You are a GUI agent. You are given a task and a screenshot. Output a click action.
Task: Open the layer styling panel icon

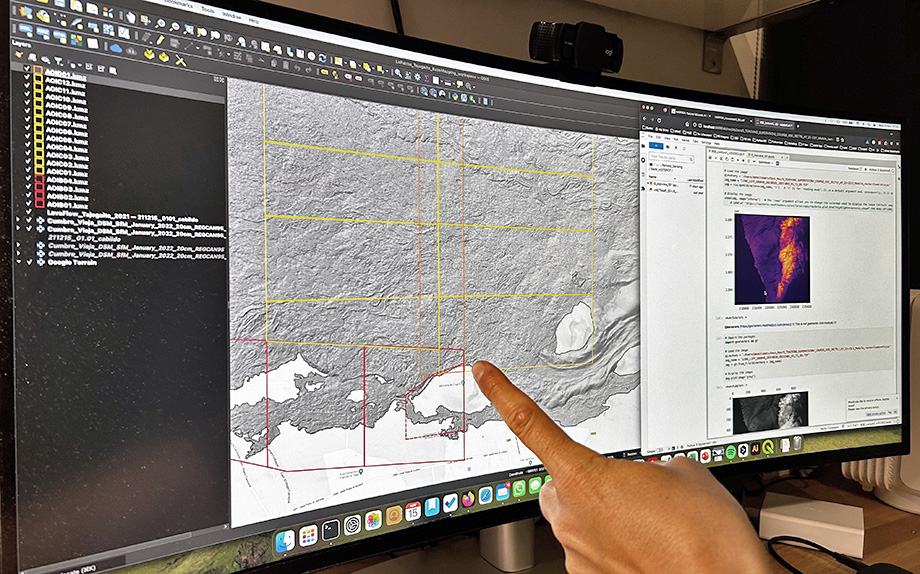[x=18, y=55]
